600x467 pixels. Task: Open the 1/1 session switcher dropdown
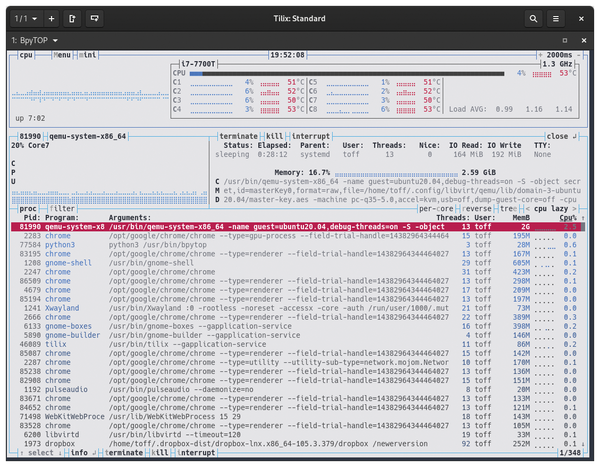click(25, 19)
